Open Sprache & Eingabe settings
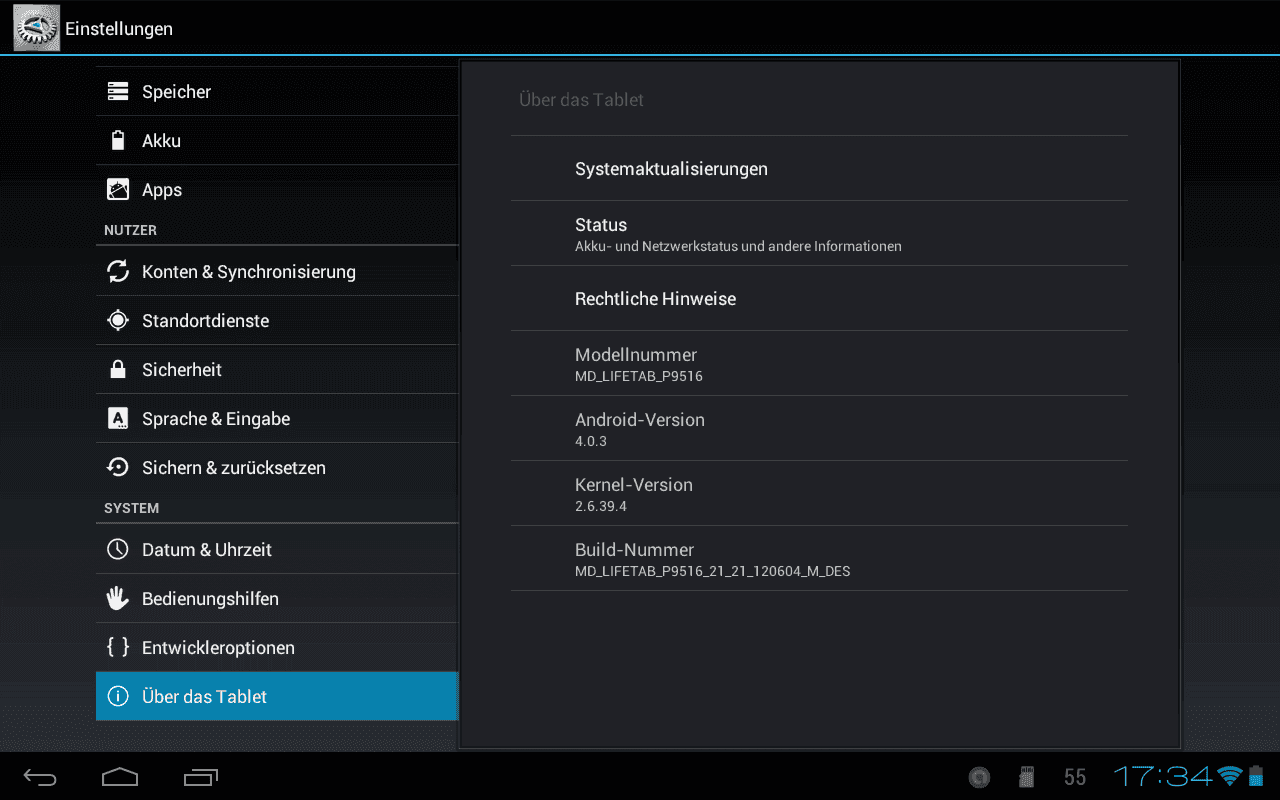 [x=277, y=419]
